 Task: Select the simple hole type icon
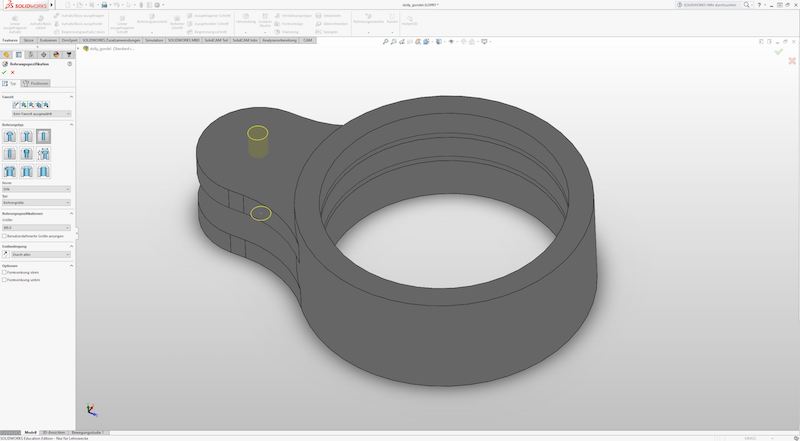tap(43, 136)
